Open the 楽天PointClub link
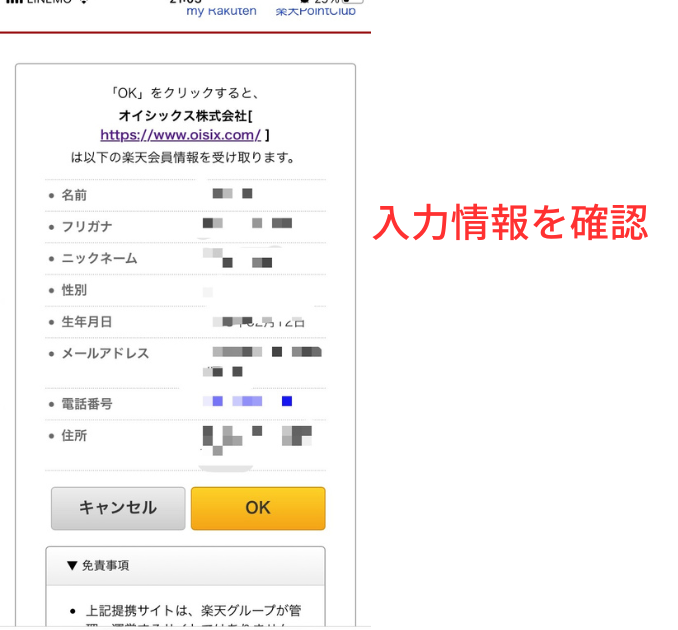 316,11
